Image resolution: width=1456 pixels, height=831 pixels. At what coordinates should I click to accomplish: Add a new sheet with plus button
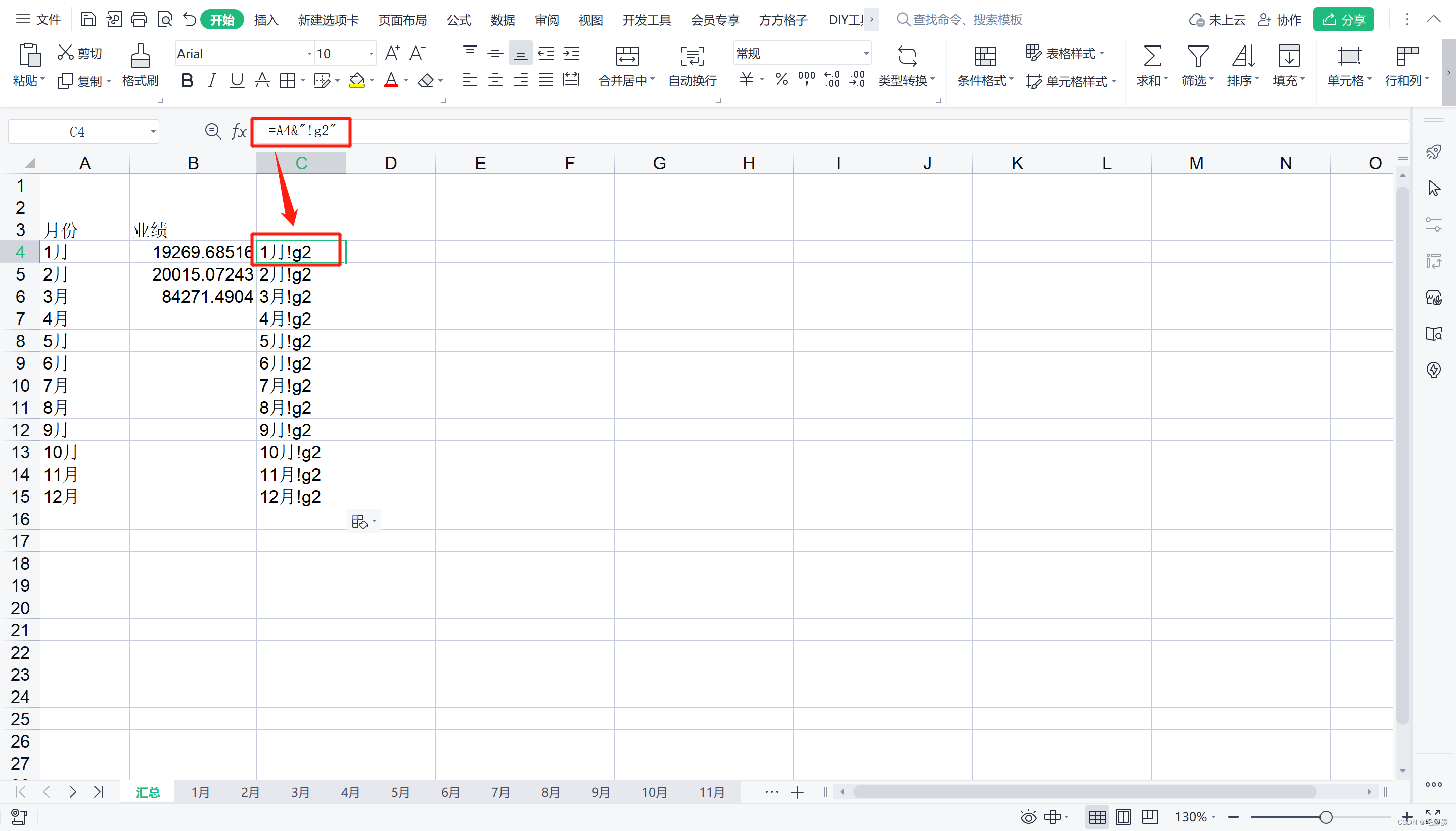click(x=797, y=792)
